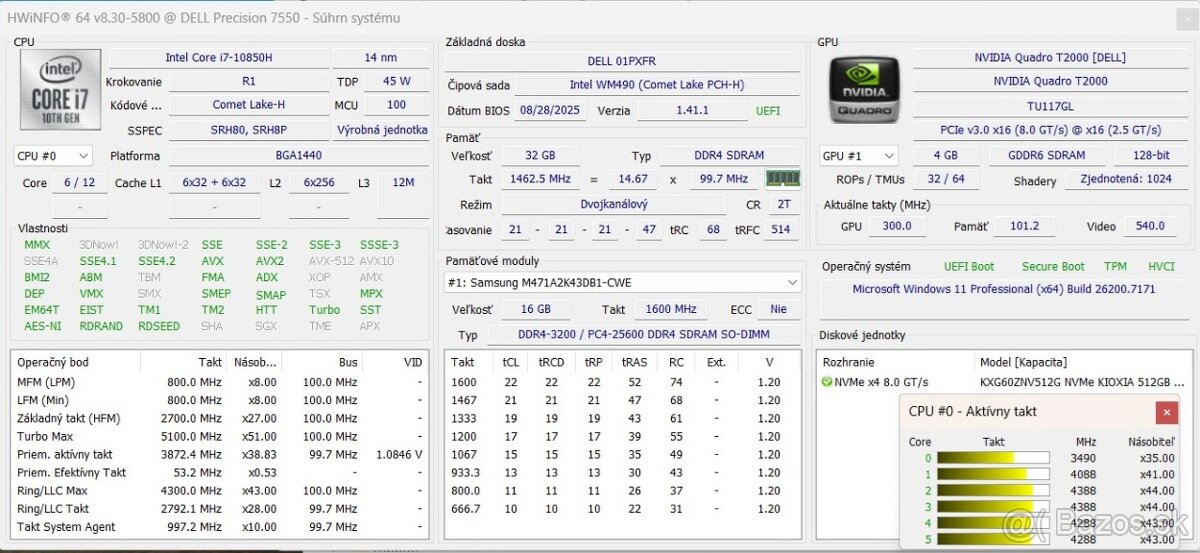
Task: Select the 933.3 memory timing row
Action: (x=622, y=472)
